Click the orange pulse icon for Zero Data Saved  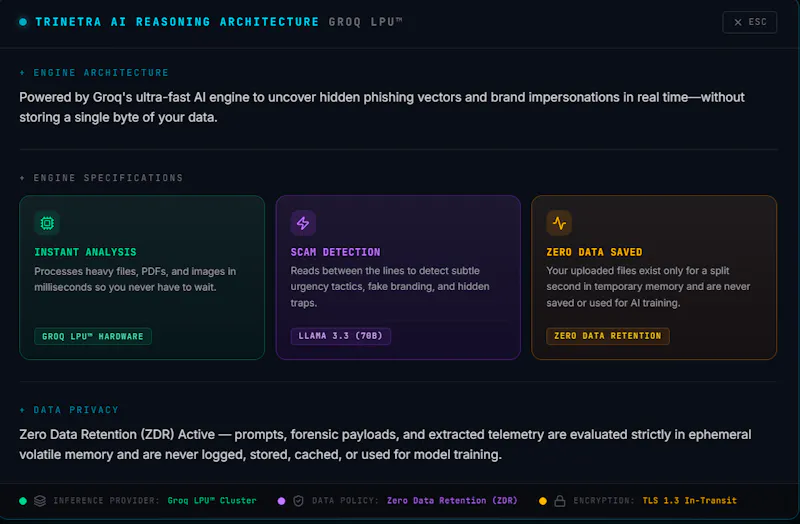point(559,223)
